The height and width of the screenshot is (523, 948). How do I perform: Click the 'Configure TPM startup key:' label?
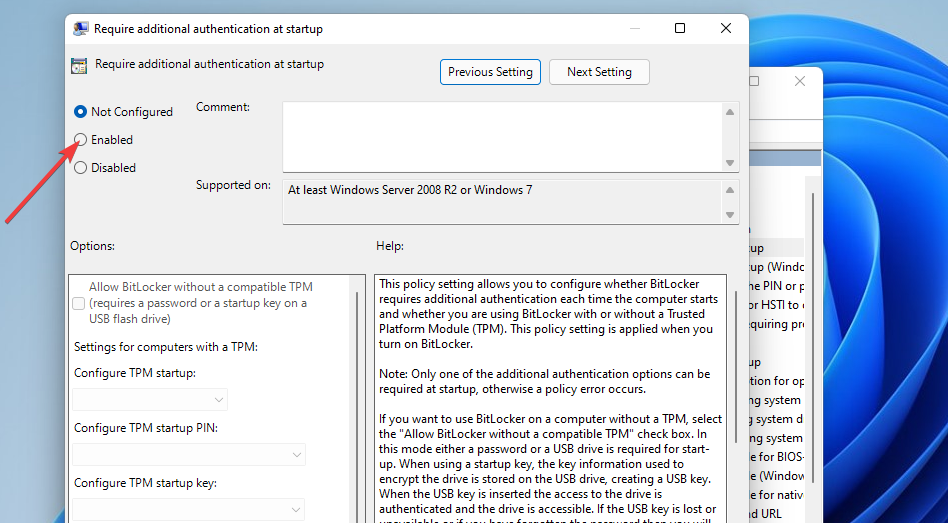pyautogui.click(x=145, y=483)
